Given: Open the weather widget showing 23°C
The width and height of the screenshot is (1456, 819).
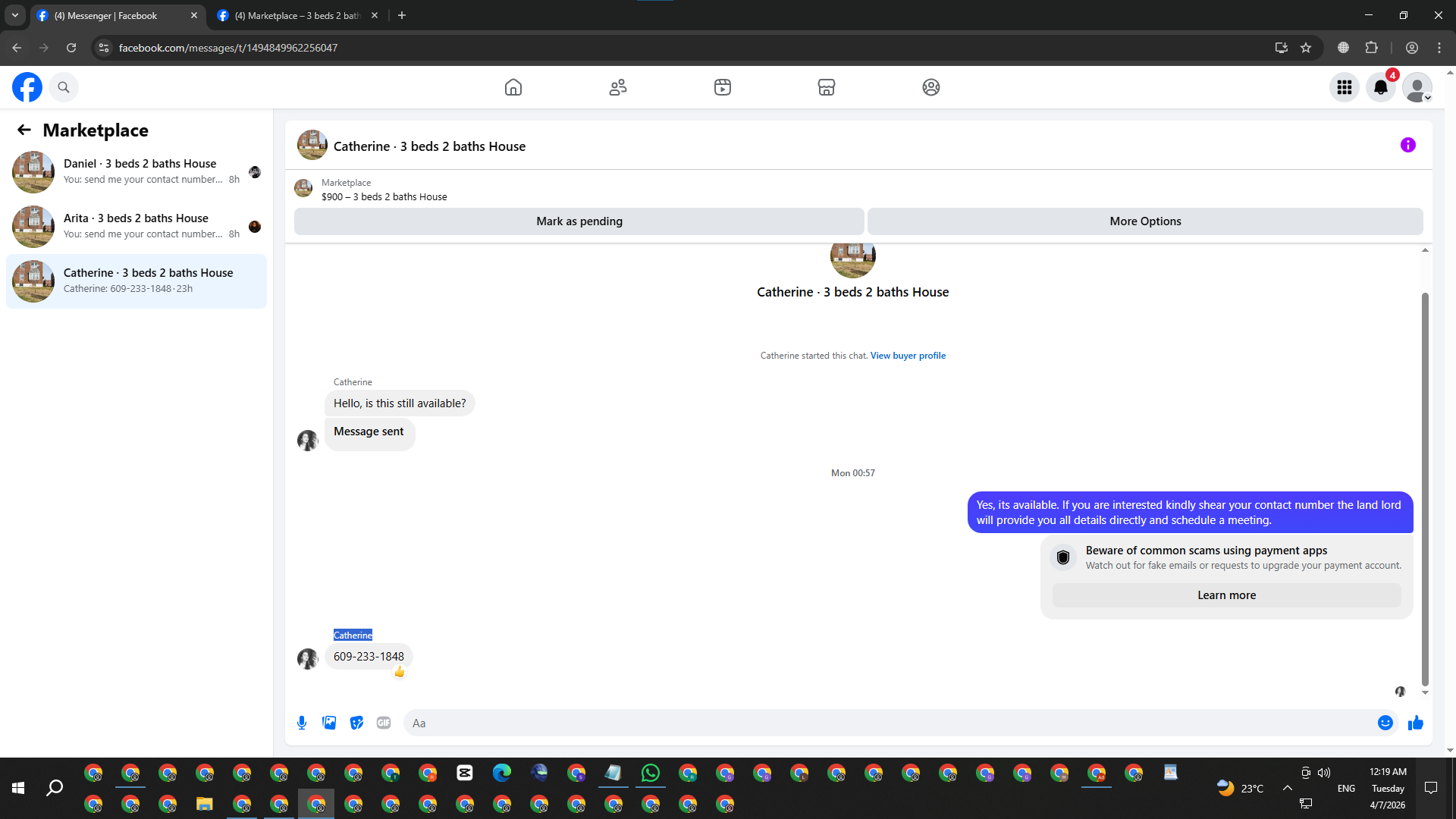Looking at the screenshot, I should (1241, 789).
